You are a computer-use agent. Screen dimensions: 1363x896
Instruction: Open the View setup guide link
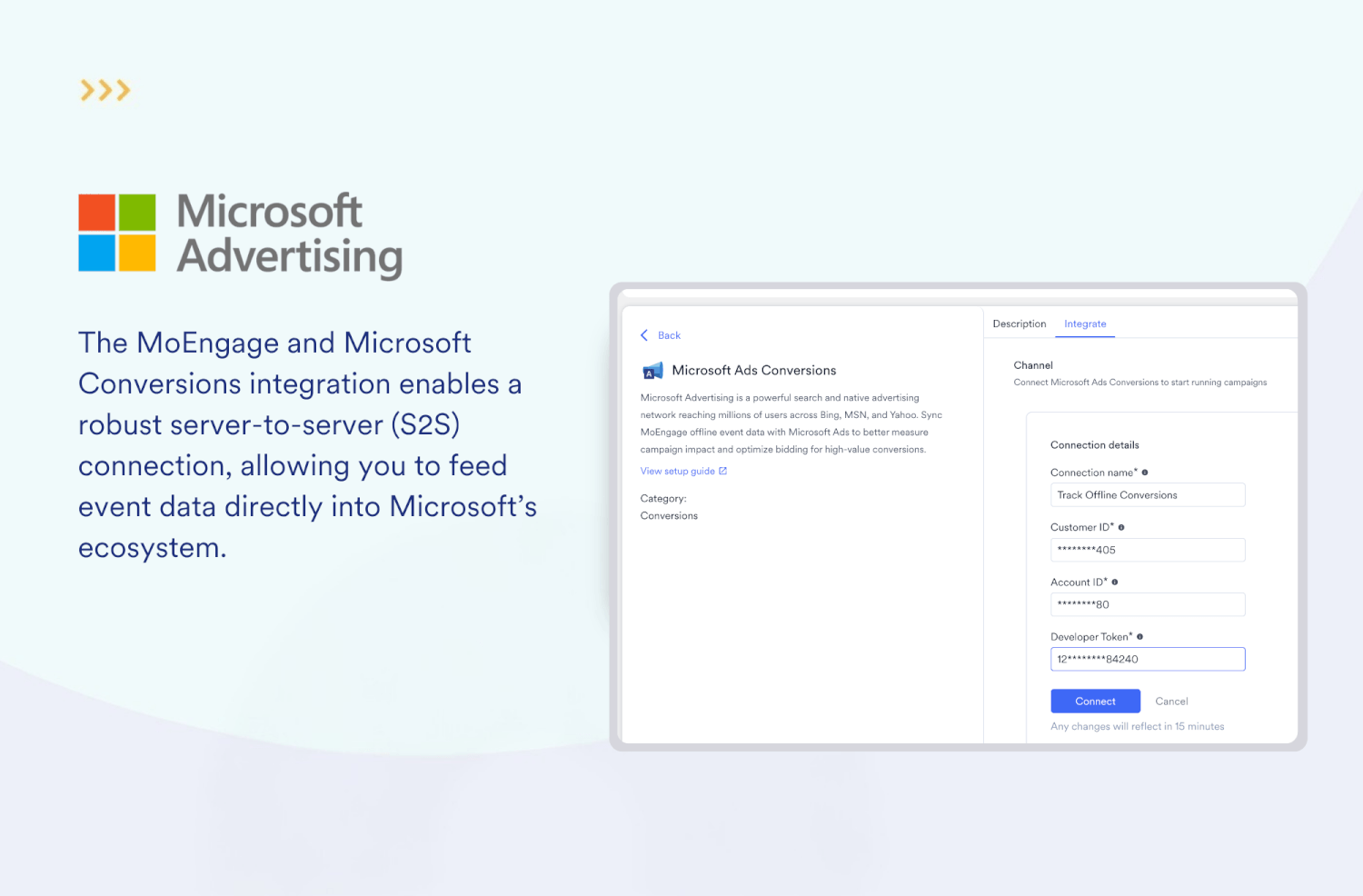tap(677, 471)
